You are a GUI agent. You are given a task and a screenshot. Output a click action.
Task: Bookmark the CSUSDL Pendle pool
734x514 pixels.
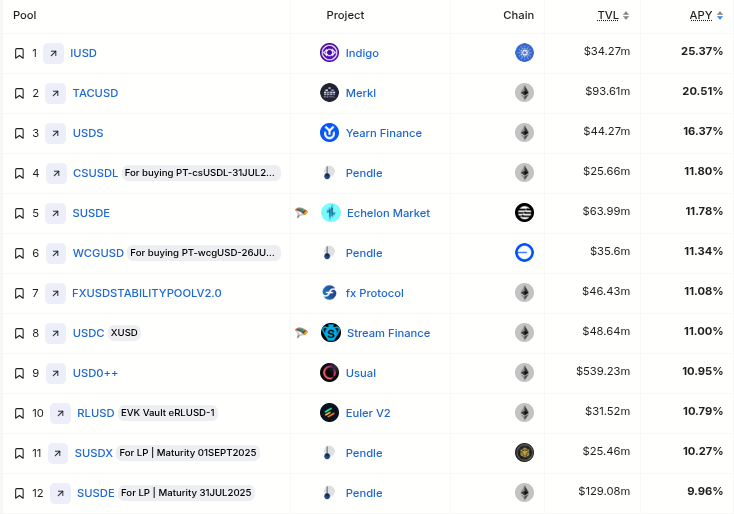(x=19, y=173)
